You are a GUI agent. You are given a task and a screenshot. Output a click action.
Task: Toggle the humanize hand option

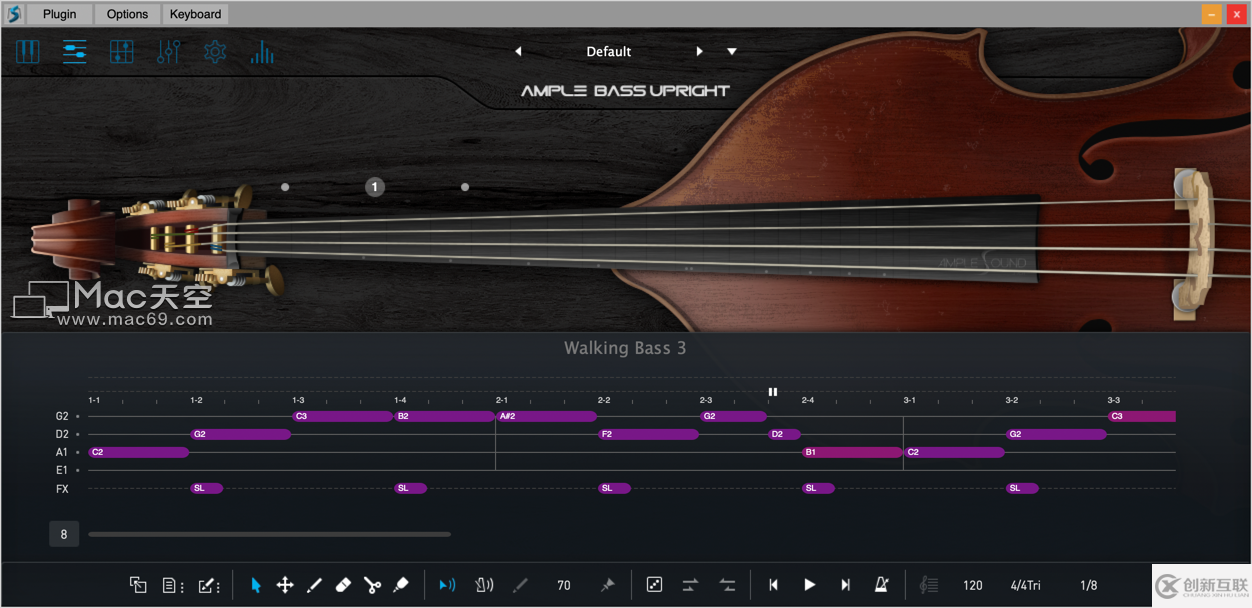coord(484,584)
